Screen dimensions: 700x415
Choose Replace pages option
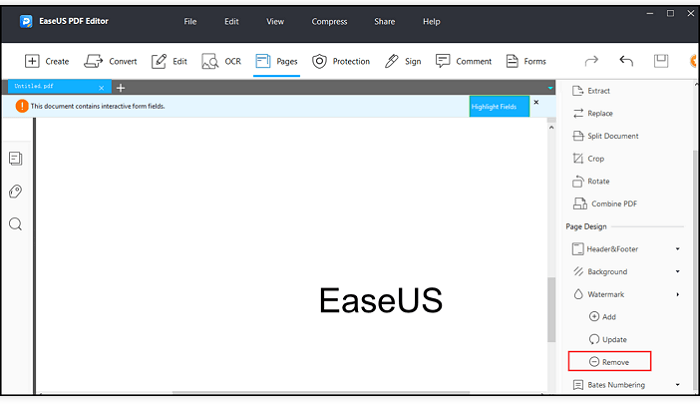tap(593, 113)
